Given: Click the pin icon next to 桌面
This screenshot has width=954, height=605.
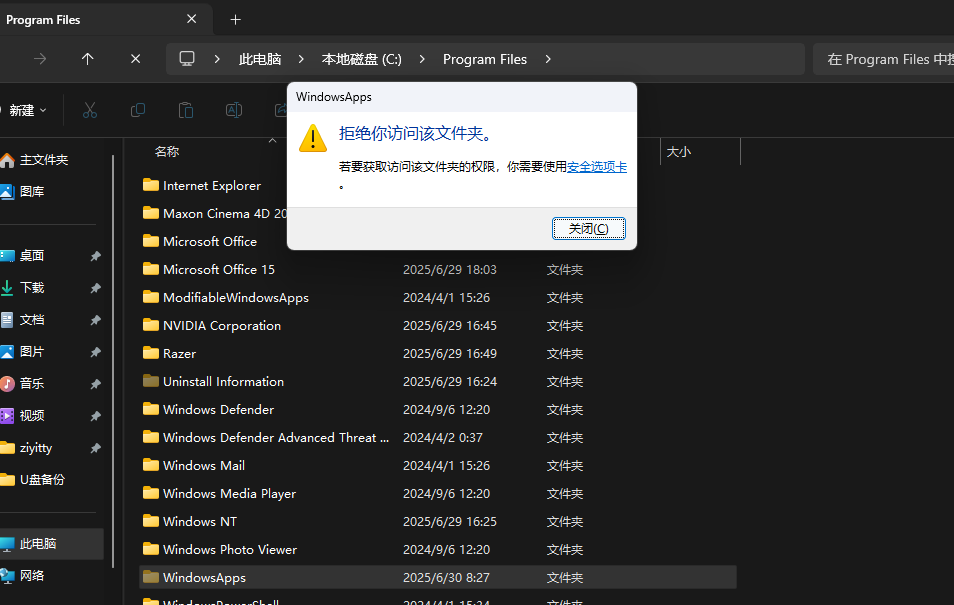Looking at the screenshot, I should click(96, 256).
